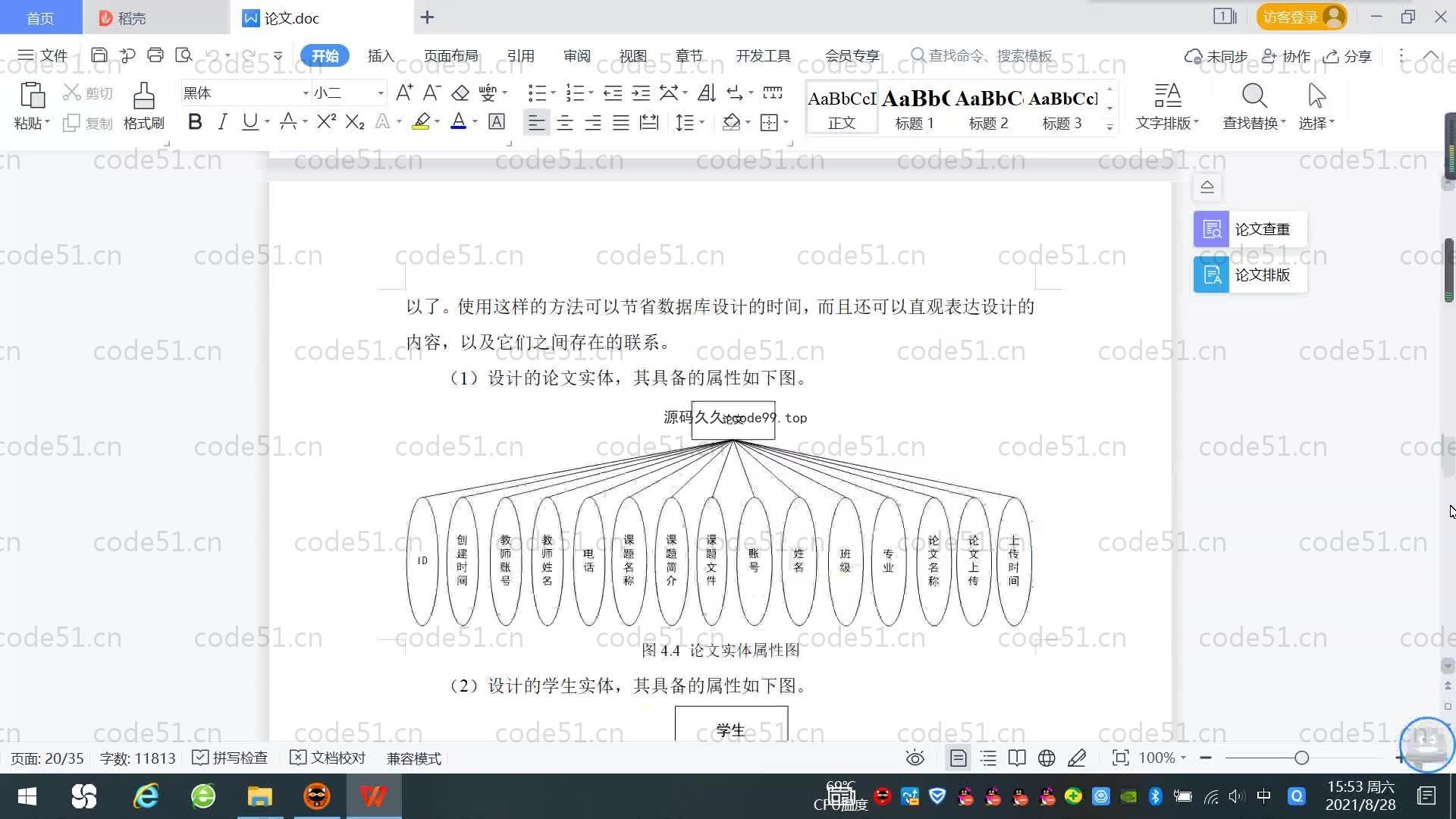Click Windows Start button
Viewport: 1456px width, 819px height.
tap(27, 797)
